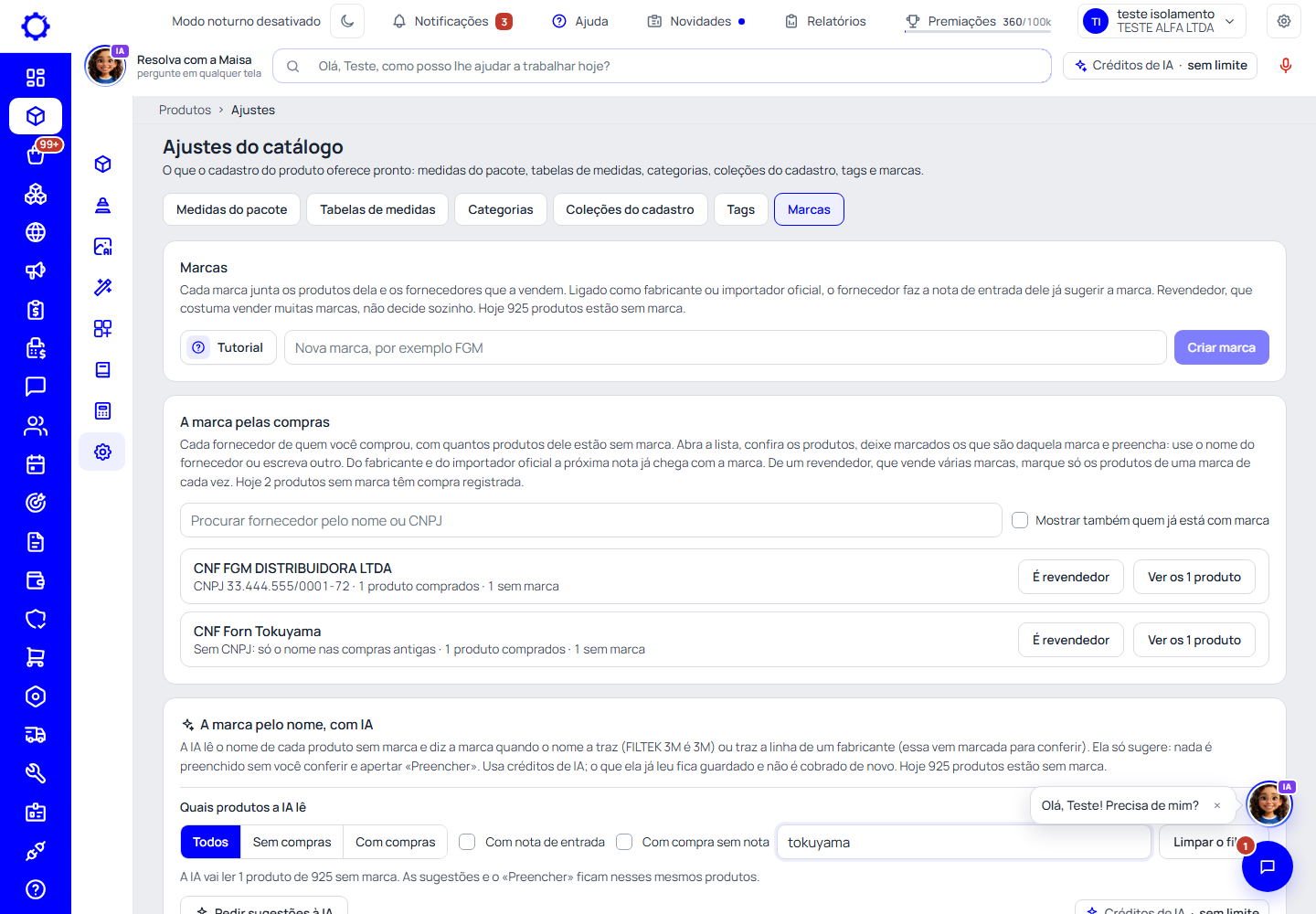1316x914 pixels.
Task: Open settings gear in the top right
Action: coord(1284,21)
